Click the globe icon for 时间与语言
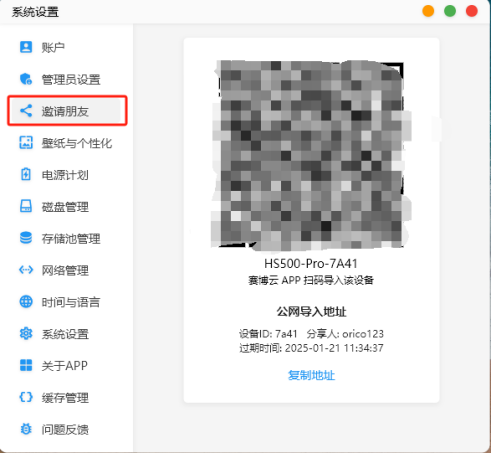This screenshot has width=492, height=453. pos(26,302)
